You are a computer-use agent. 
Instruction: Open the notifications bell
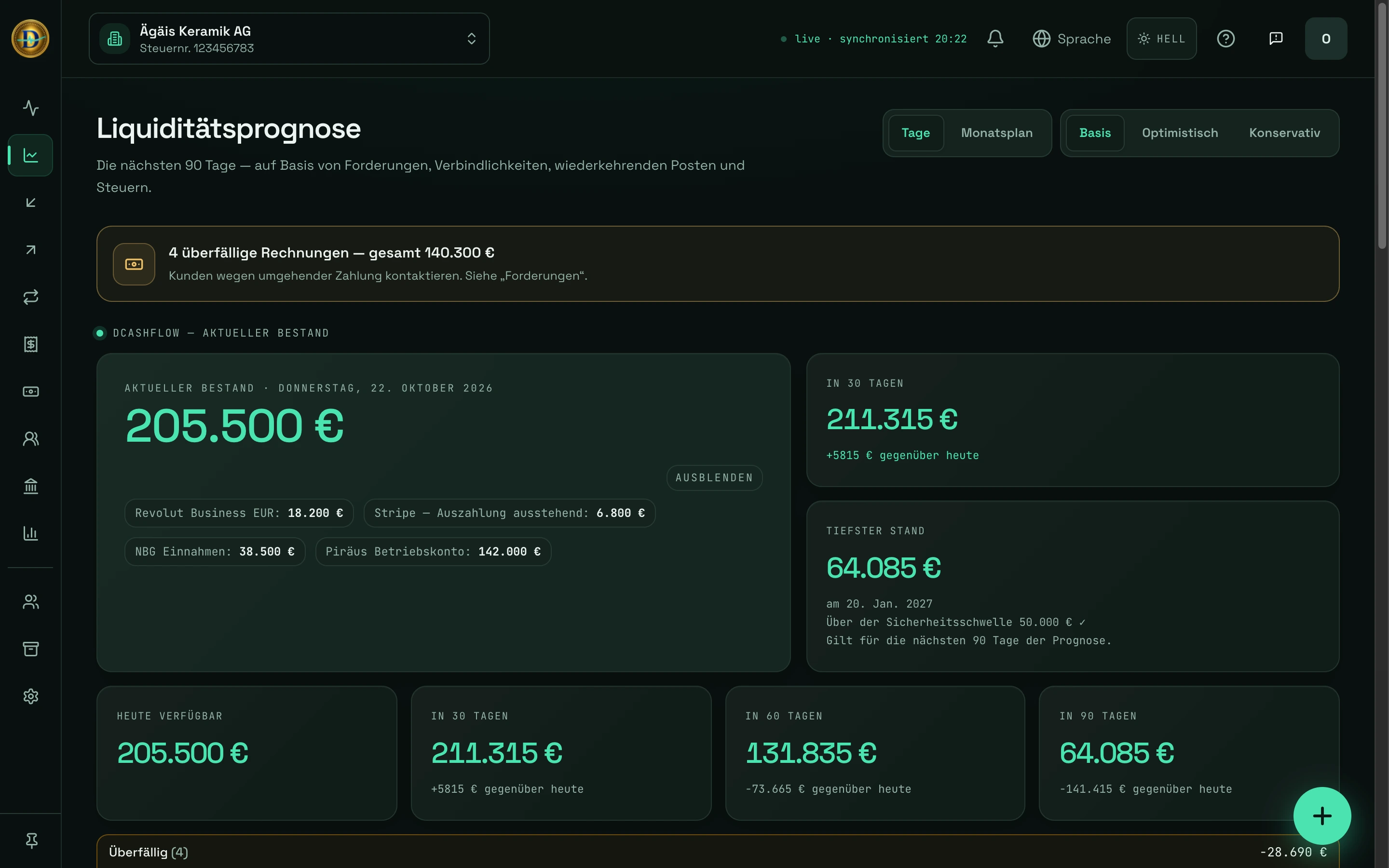pos(995,39)
